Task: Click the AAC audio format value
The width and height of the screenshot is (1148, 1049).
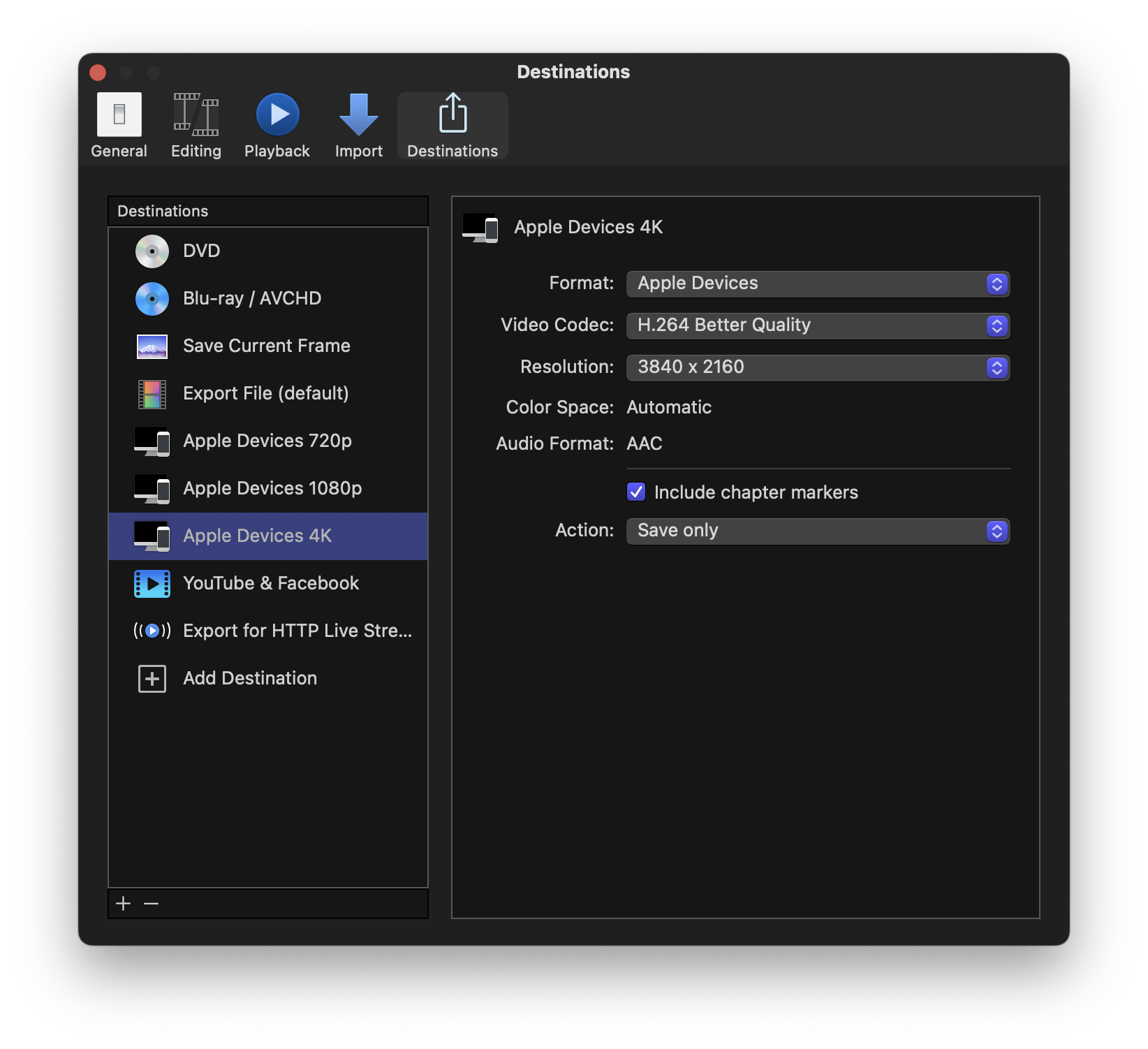Action: coord(645,444)
